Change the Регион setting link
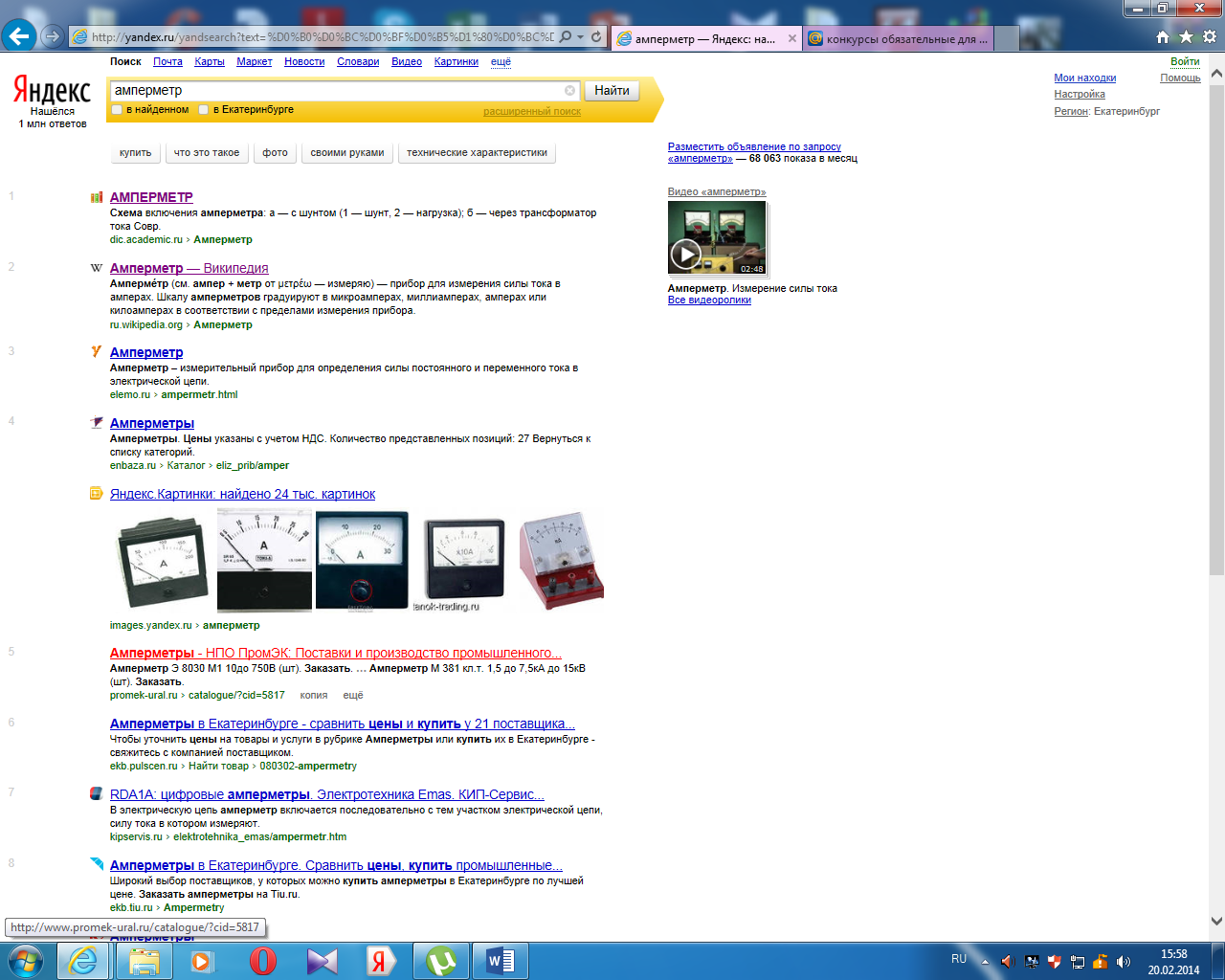This screenshot has width=1225, height=980. click(x=1071, y=112)
